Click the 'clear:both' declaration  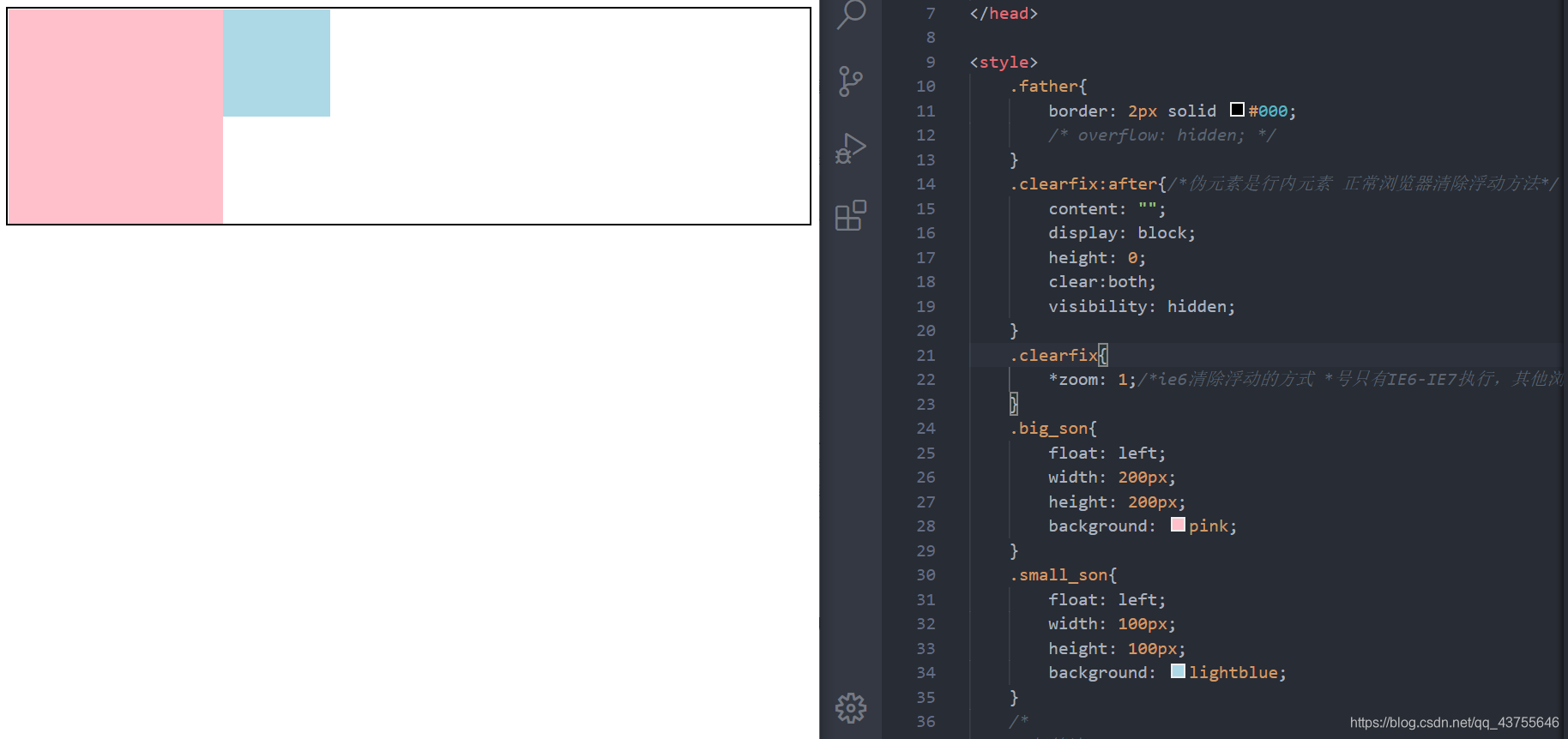1102,282
